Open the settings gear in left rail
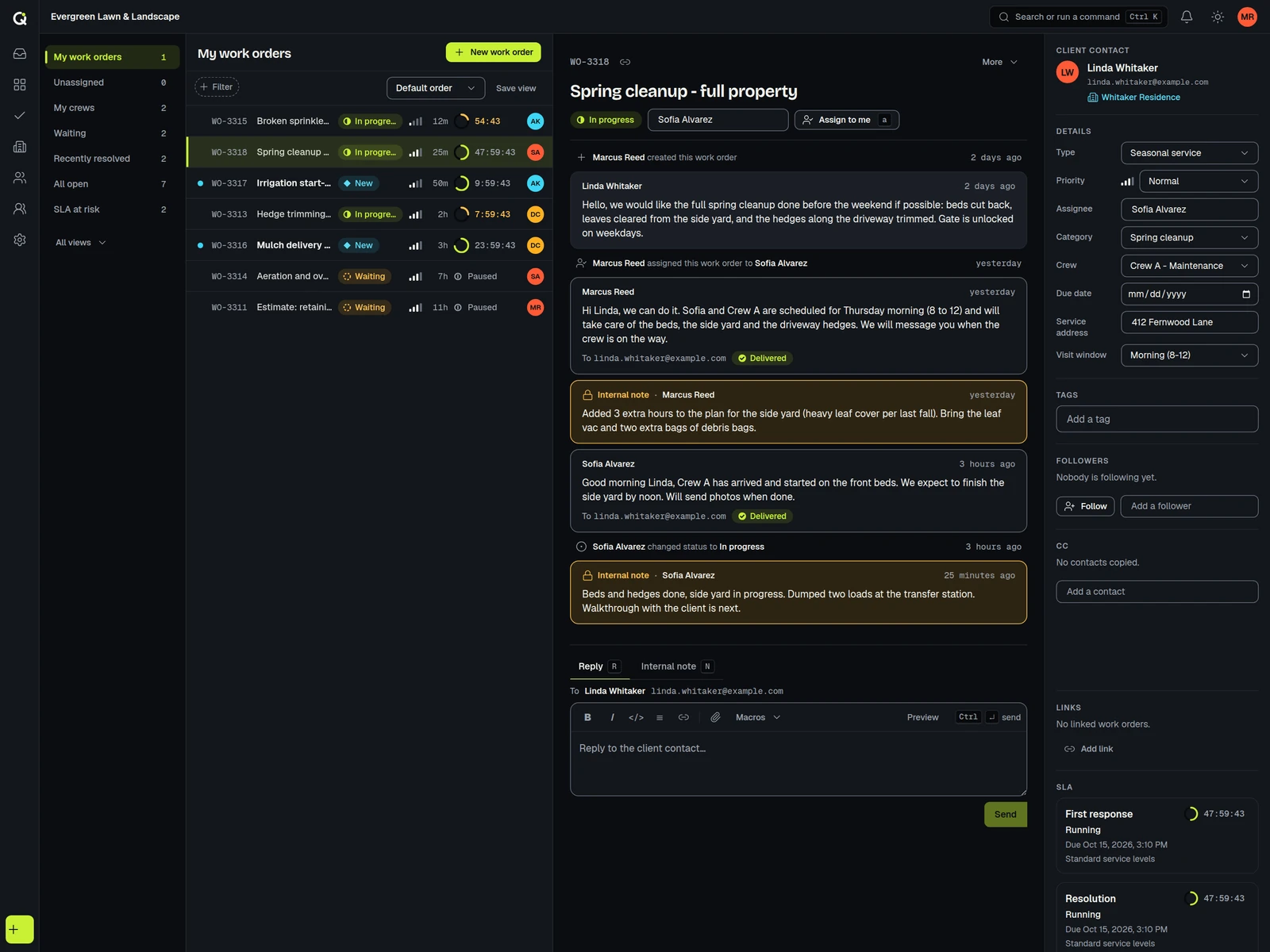1270x952 pixels. click(20, 240)
